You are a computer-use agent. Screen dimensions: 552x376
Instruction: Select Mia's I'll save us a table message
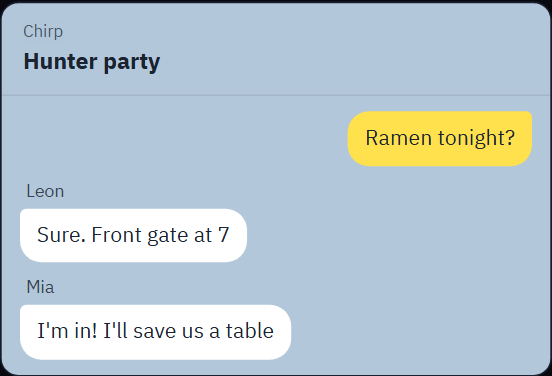(x=156, y=332)
